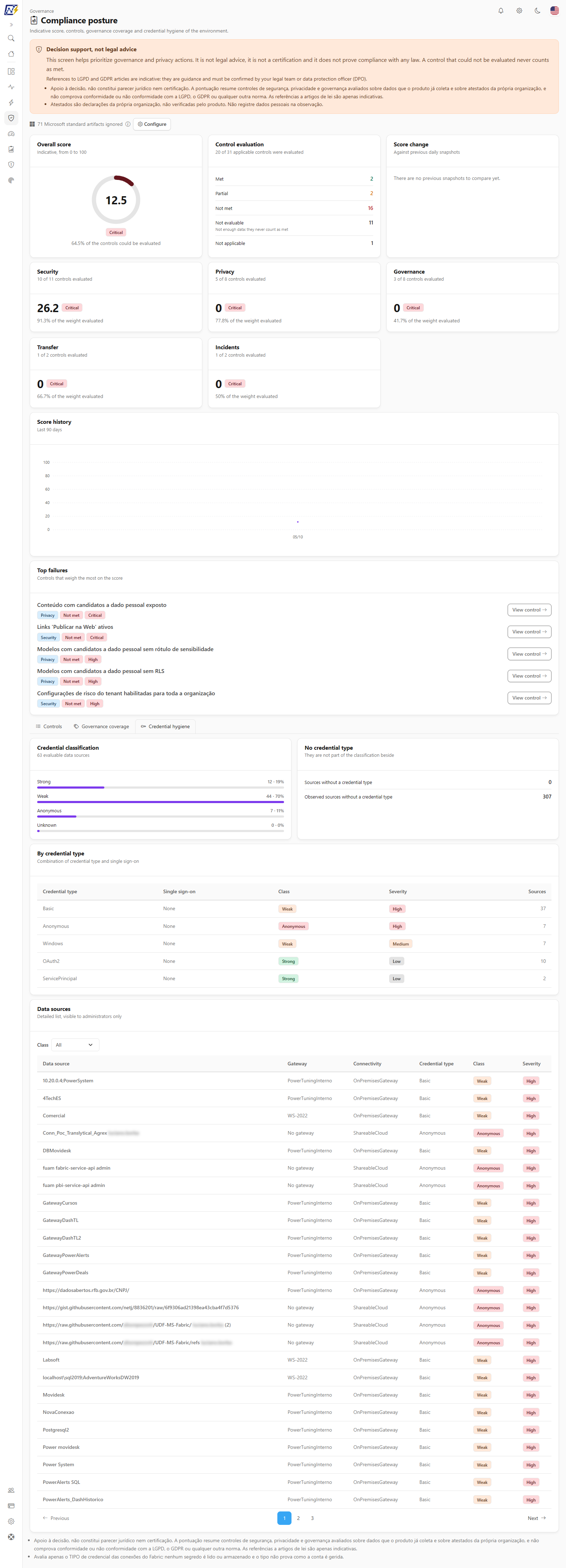View control for 'sem RLS' failure
The width and height of the screenshot is (566, 1568).
coord(529,675)
